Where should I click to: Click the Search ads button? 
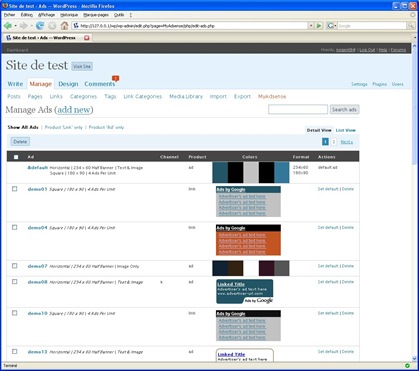(x=344, y=110)
